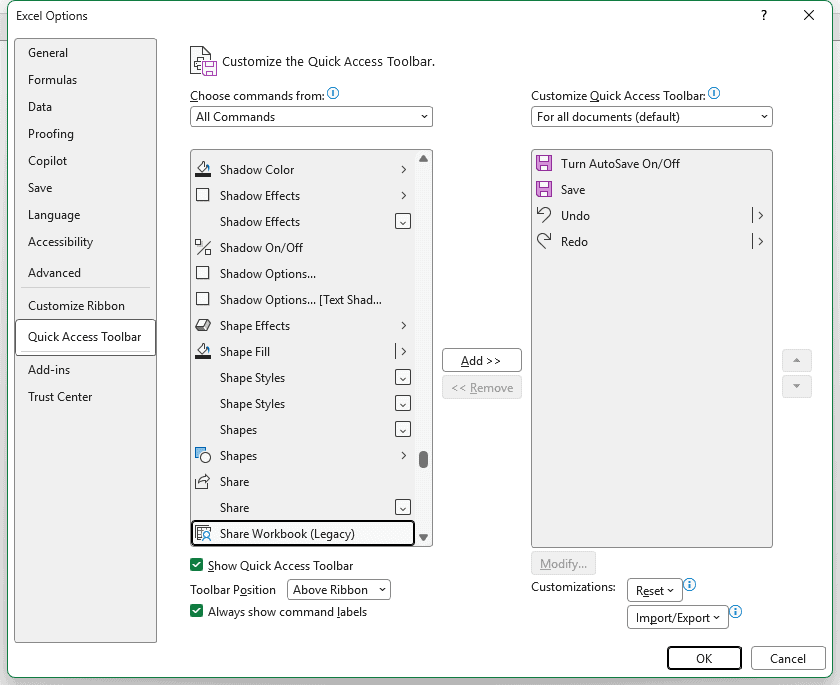Image resolution: width=840 pixels, height=685 pixels.
Task: Click the Add >> button
Action: click(482, 360)
